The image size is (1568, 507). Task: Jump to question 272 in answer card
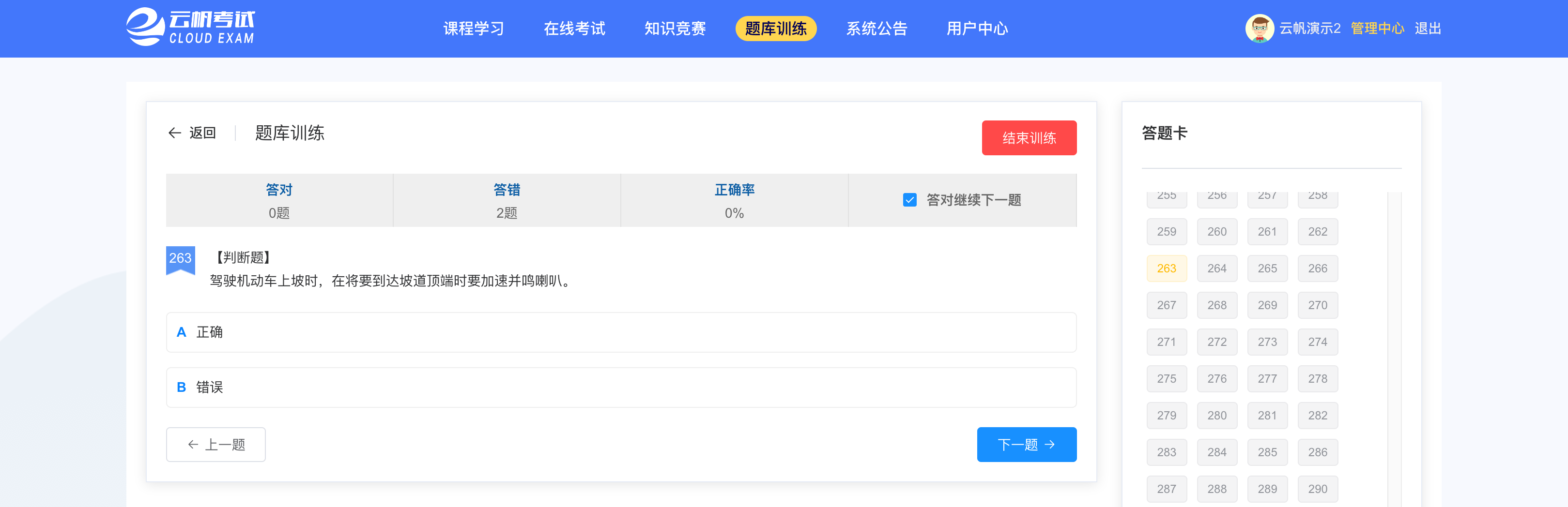(1217, 342)
